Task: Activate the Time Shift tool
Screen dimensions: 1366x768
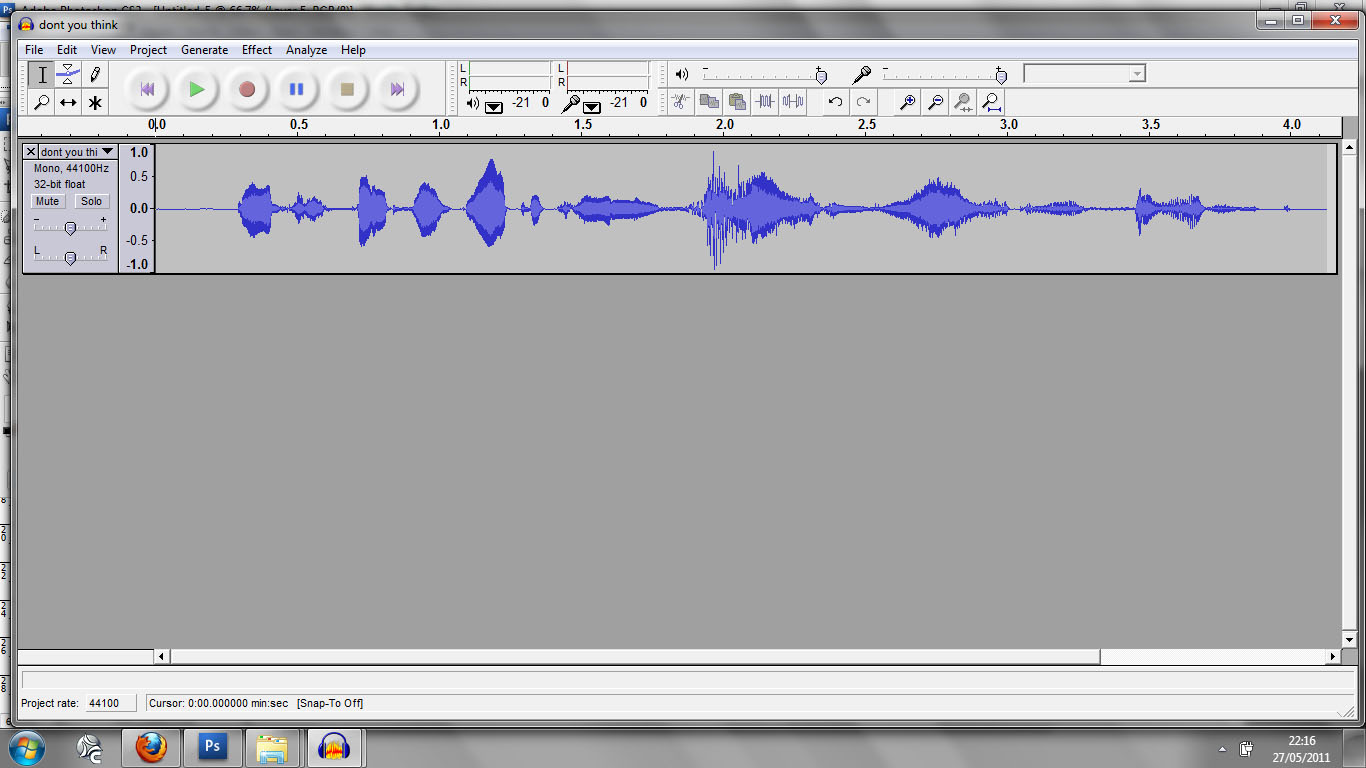Action: tap(67, 101)
